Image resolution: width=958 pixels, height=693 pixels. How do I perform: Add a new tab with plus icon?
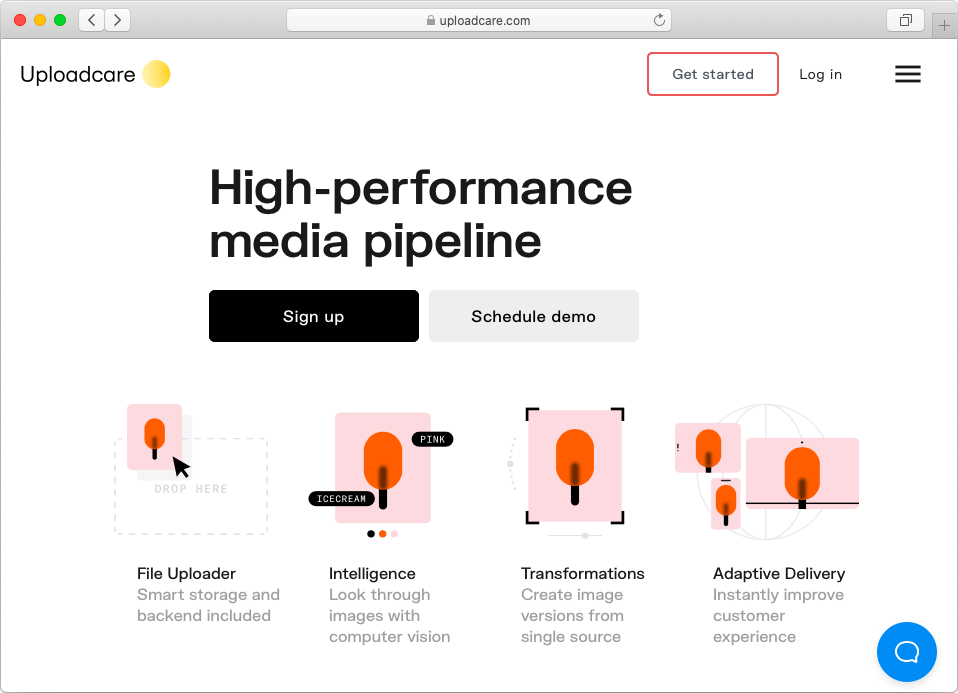click(x=944, y=26)
